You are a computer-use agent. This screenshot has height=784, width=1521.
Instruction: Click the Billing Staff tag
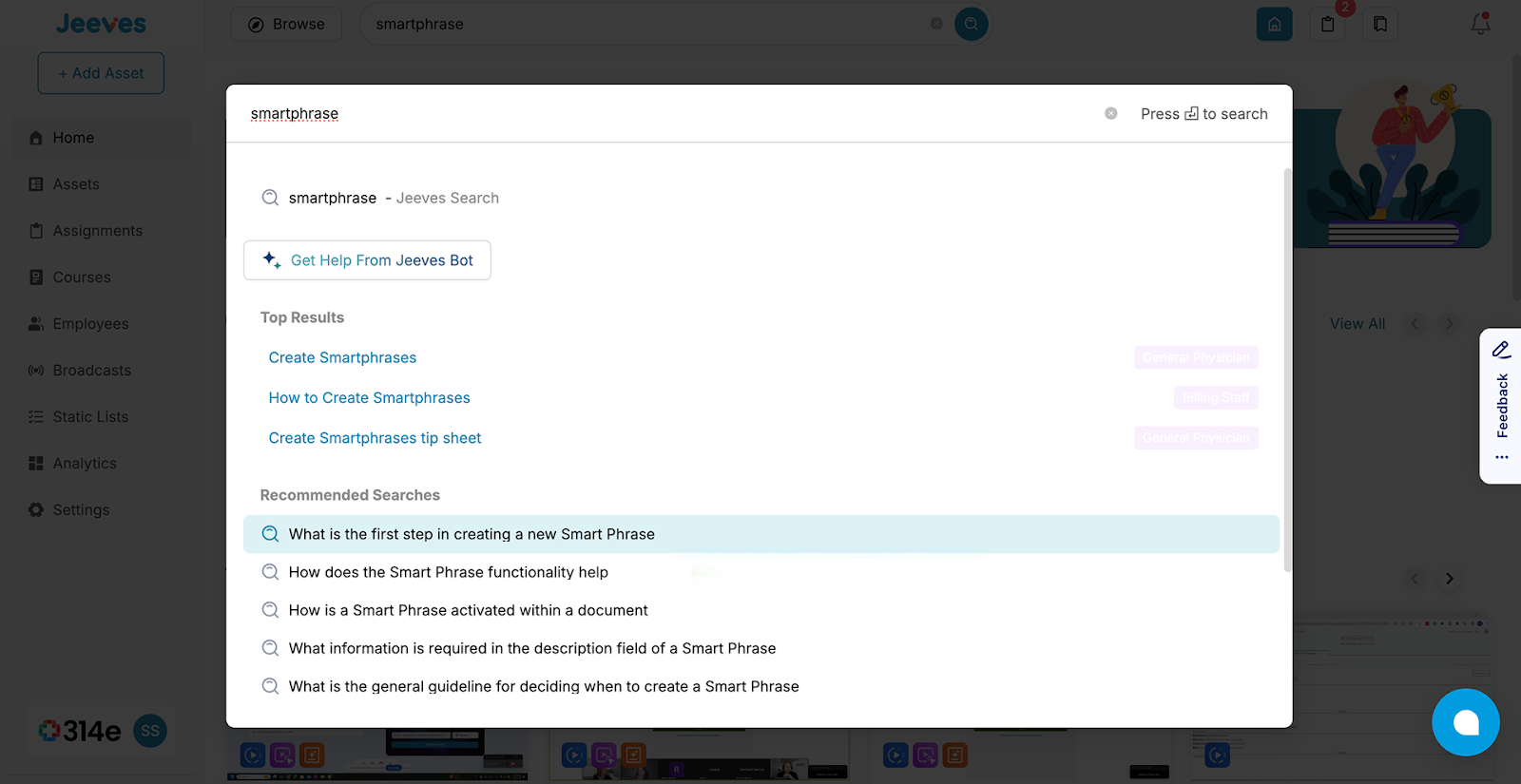(x=1216, y=397)
